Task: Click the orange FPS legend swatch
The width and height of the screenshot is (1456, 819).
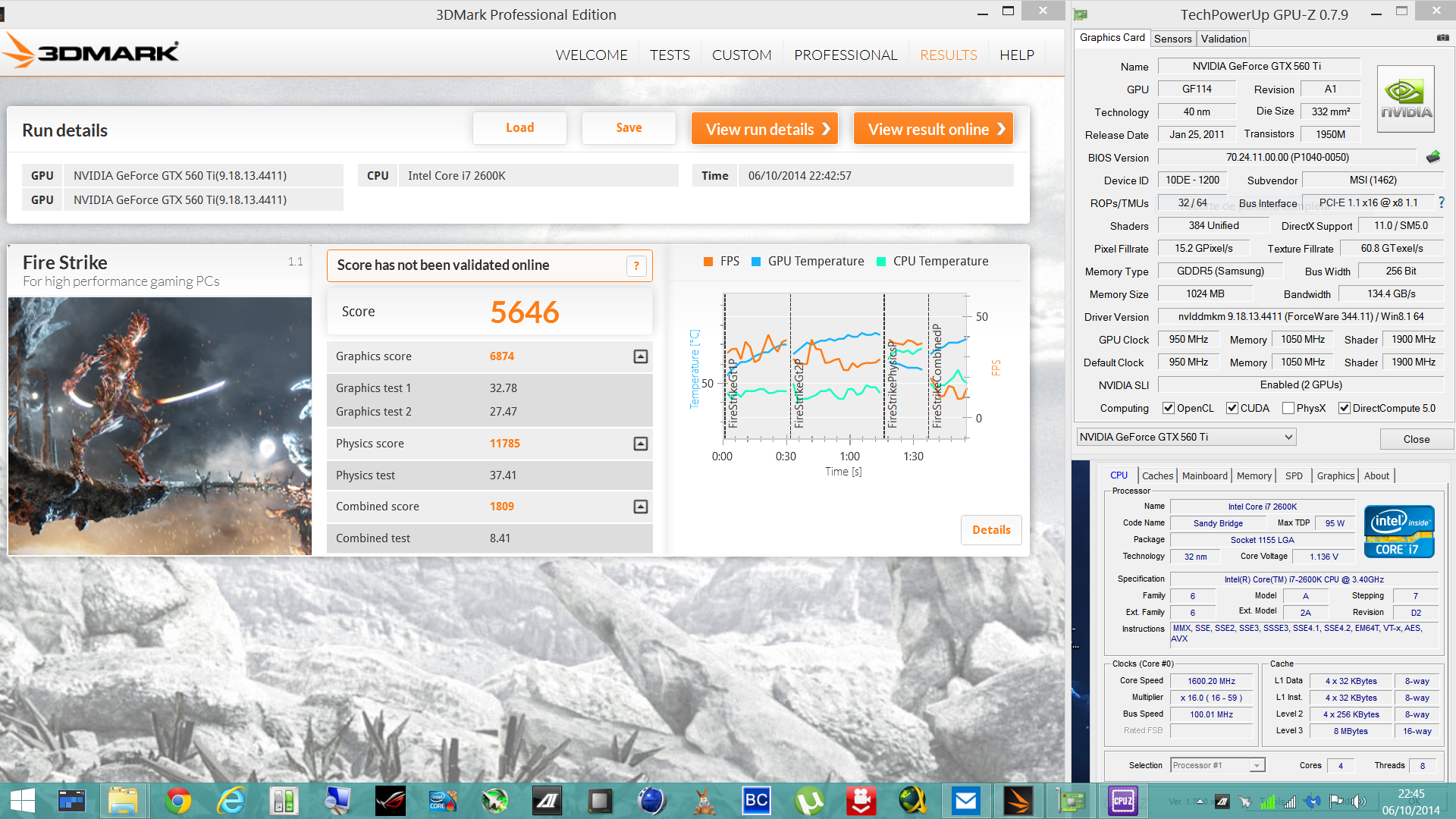Action: coord(708,262)
